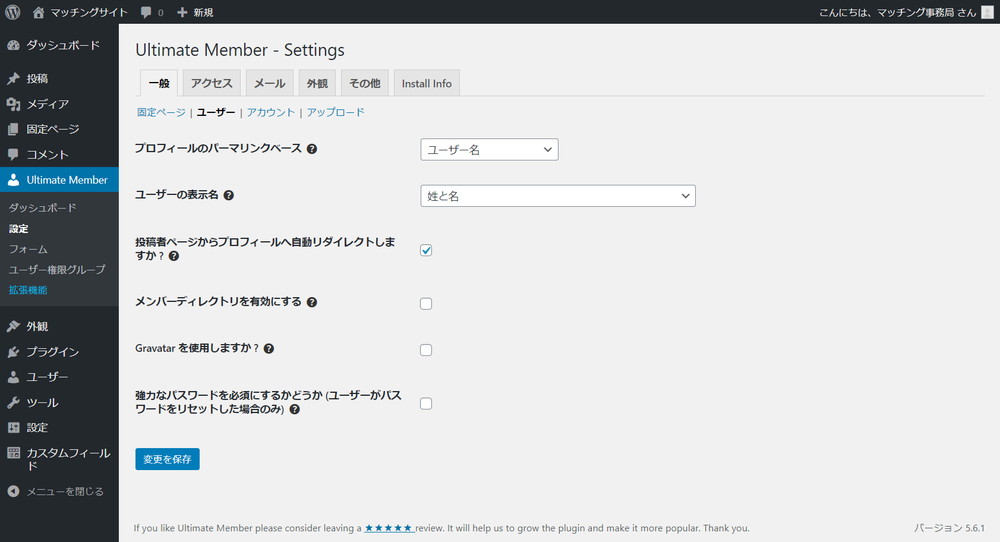The width and height of the screenshot is (1000, 542).
Task: Click the Ultimate Member sidebar menu label
Action: (67, 180)
